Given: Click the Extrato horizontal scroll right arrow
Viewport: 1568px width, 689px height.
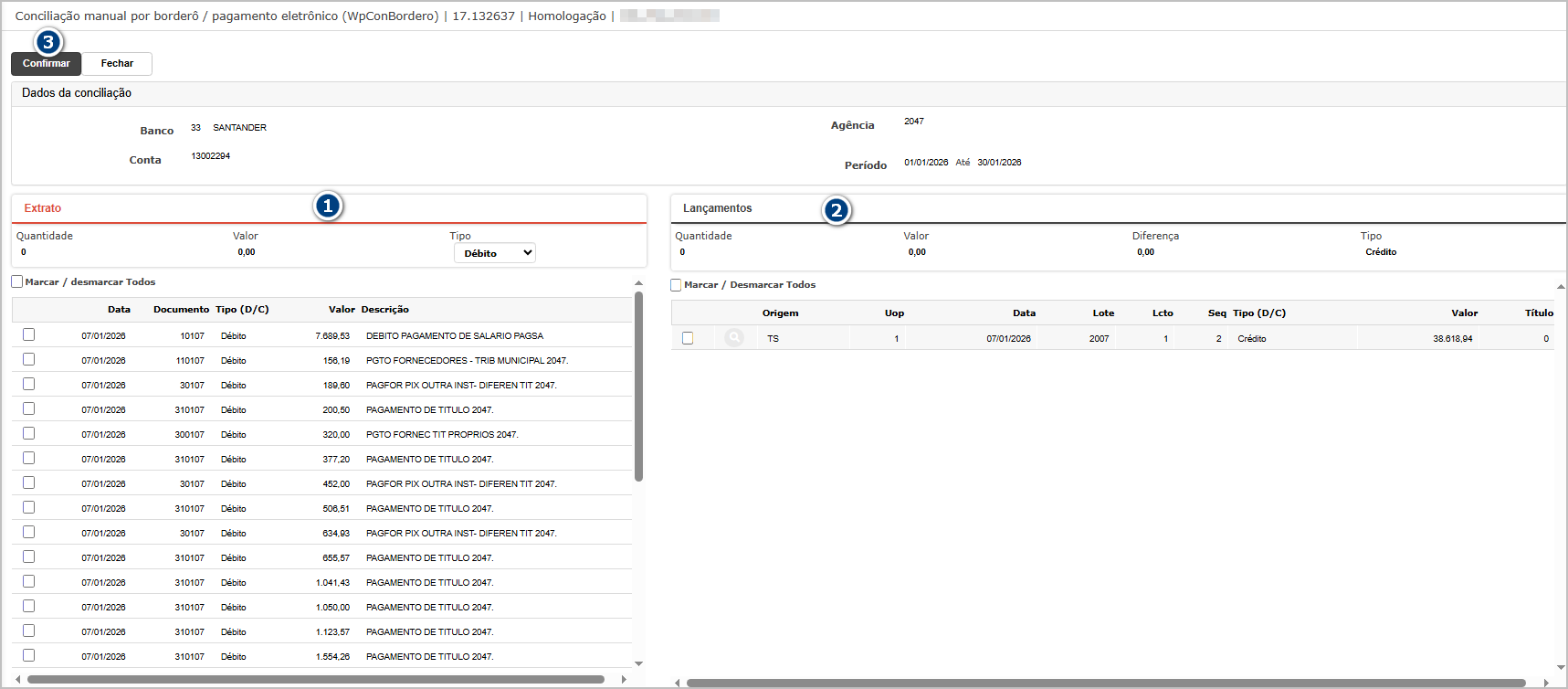Looking at the screenshot, I should 624,679.
